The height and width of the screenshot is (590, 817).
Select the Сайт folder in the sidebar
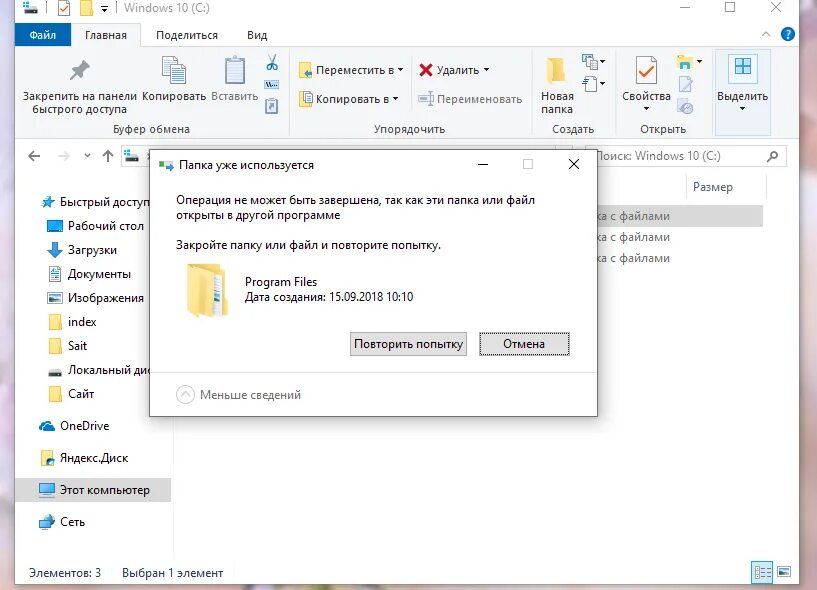click(x=71, y=394)
